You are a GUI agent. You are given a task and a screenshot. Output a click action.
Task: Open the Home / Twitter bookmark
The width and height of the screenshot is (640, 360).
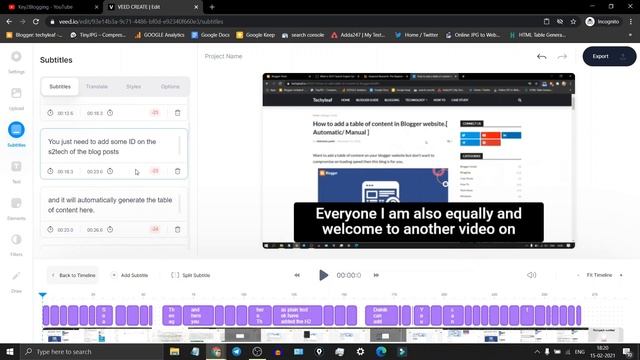click(x=416, y=35)
